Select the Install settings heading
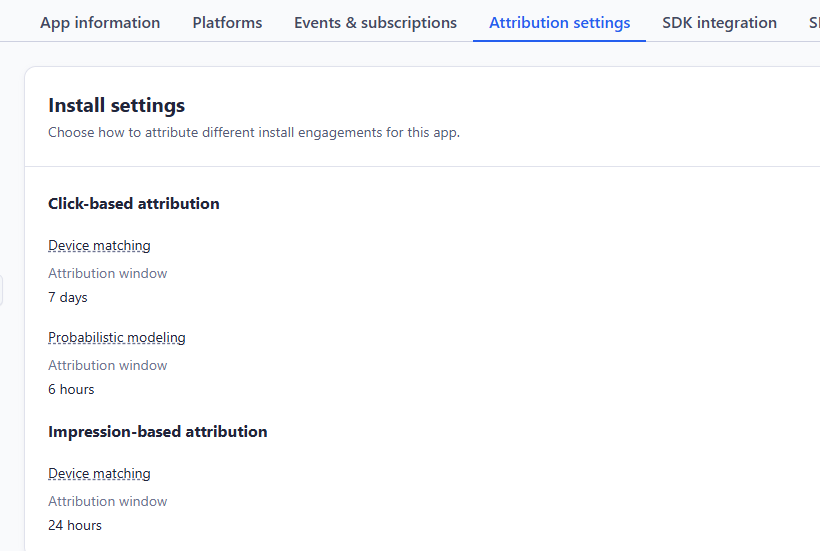This screenshot has height=551, width=820. click(117, 105)
